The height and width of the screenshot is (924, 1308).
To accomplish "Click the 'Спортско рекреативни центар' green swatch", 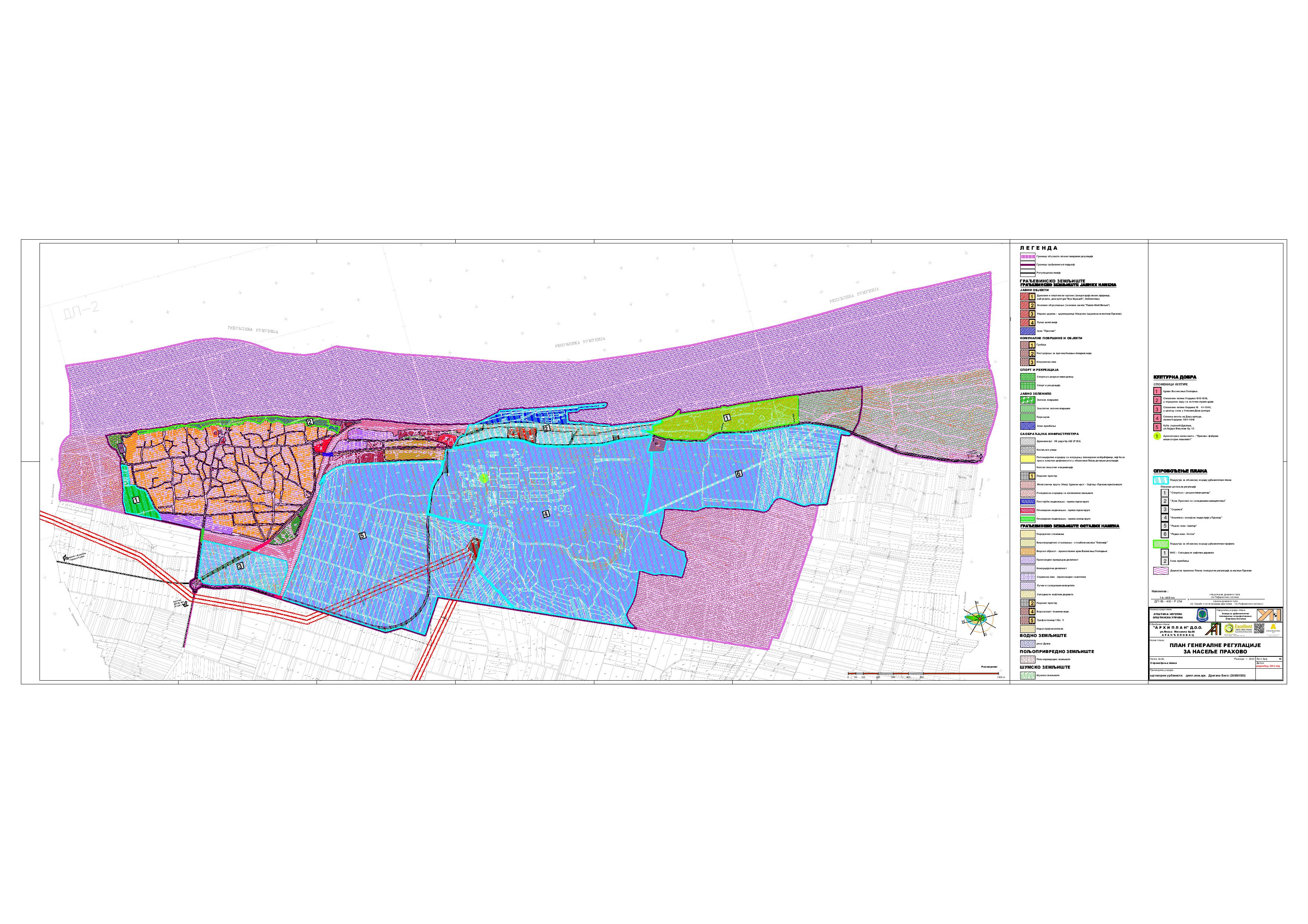I will (1028, 377).
